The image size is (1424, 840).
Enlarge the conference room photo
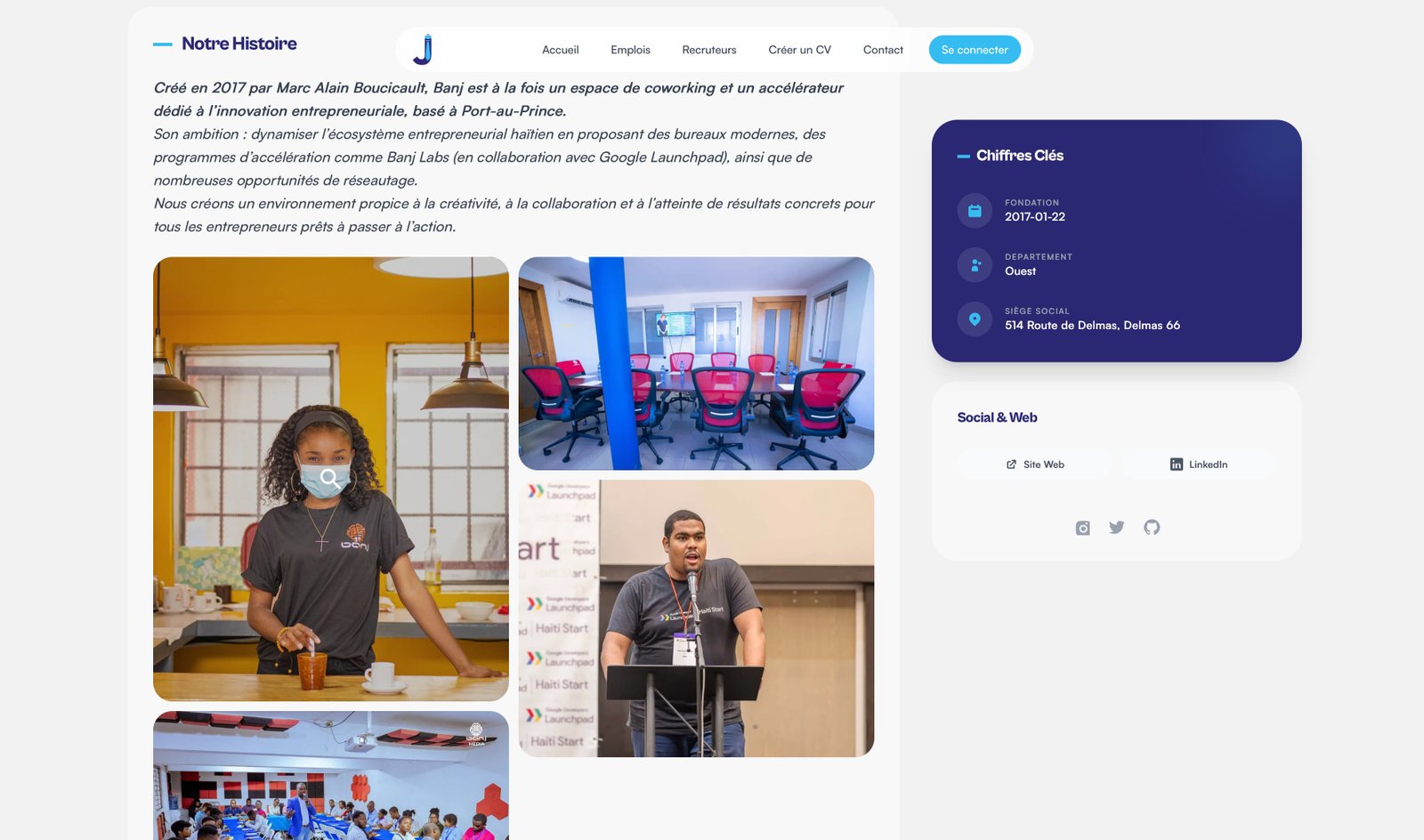click(x=696, y=363)
